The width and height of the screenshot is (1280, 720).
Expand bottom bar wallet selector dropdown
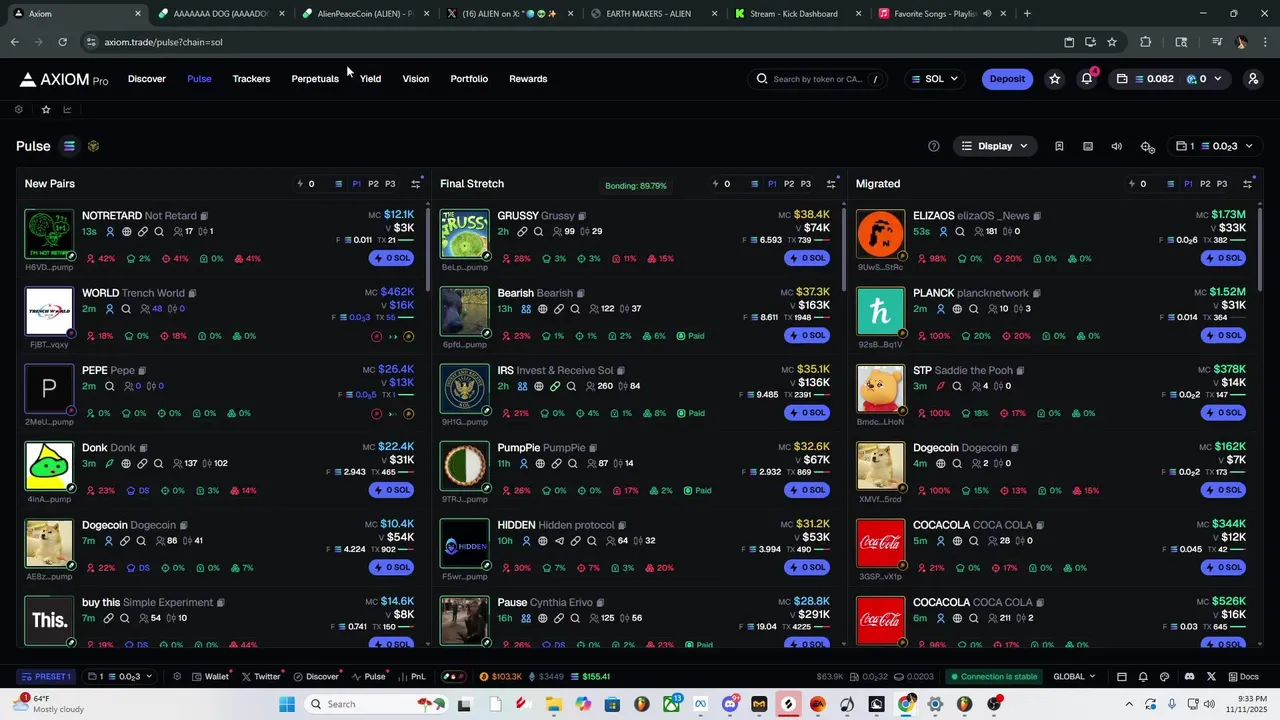(x=120, y=677)
